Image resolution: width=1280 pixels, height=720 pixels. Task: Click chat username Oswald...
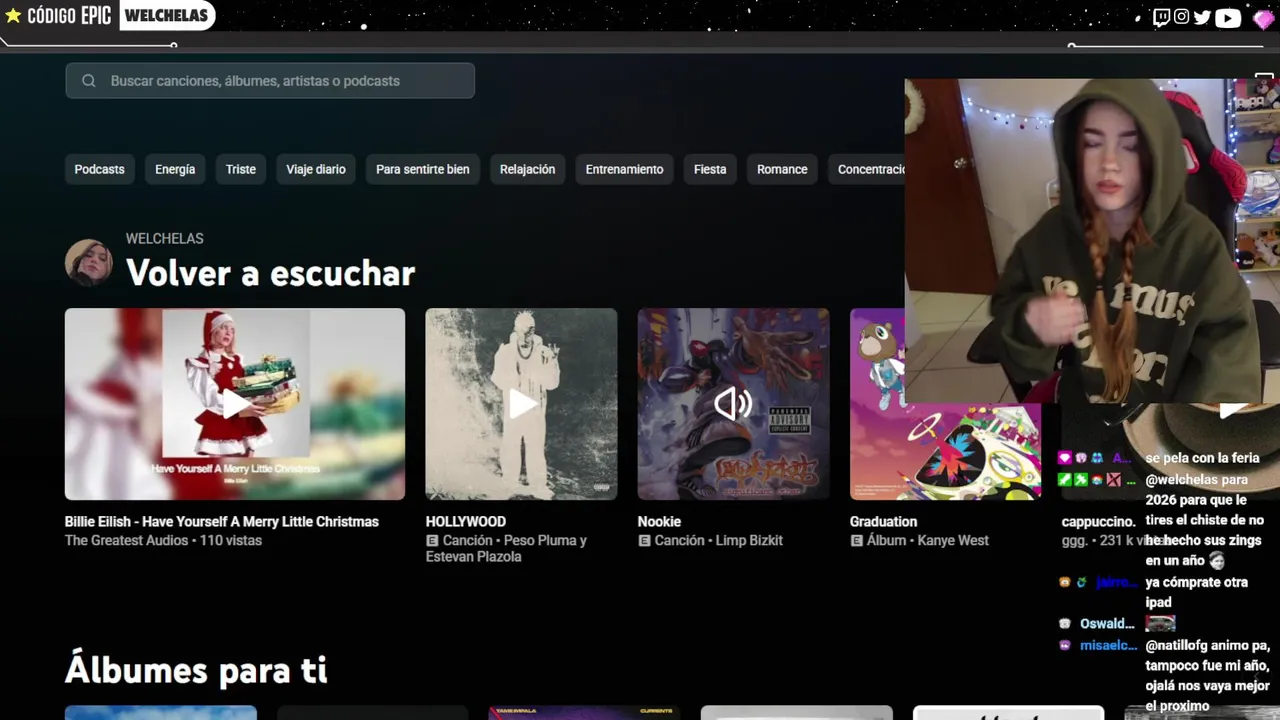[x=1107, y=624]
